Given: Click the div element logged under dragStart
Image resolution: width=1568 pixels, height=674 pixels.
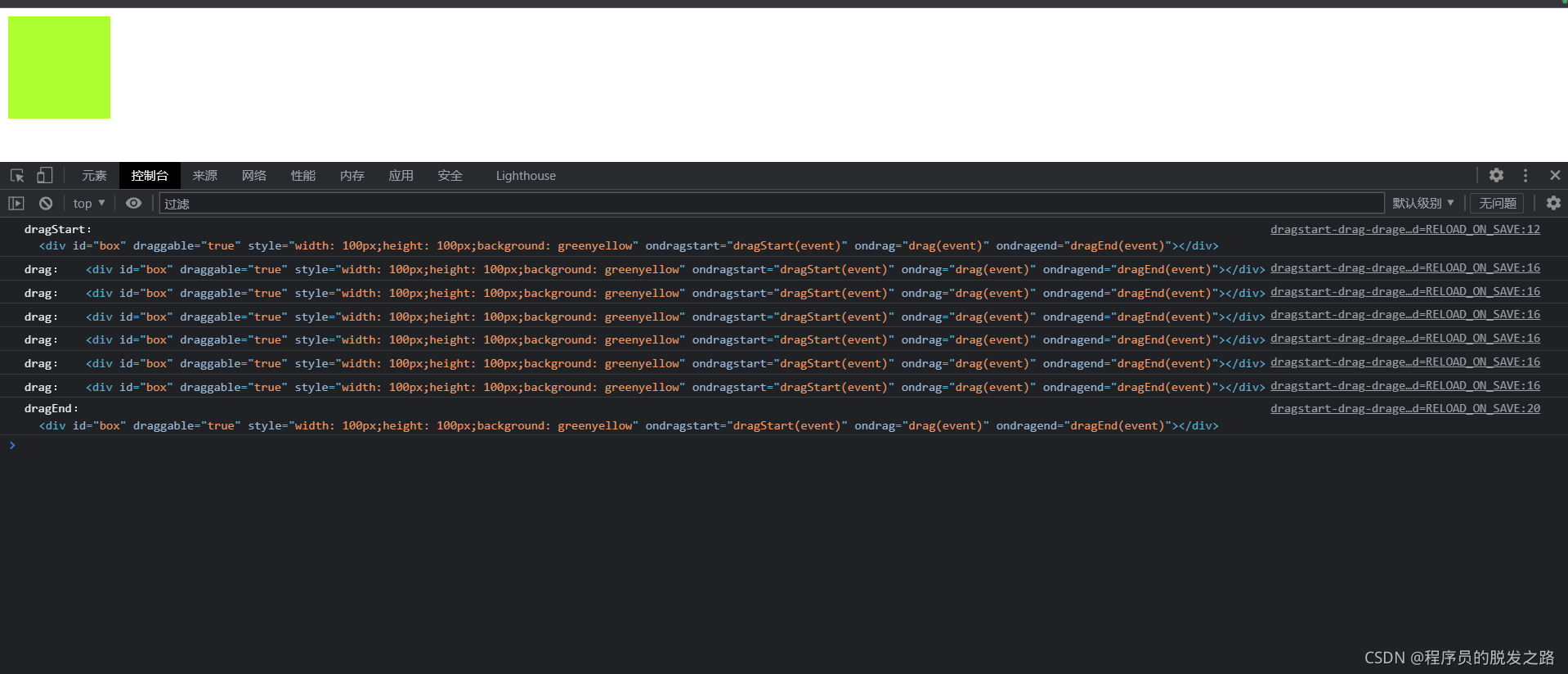Looking at the screenshot, I should pyautogui.click(x=629, y=245).
